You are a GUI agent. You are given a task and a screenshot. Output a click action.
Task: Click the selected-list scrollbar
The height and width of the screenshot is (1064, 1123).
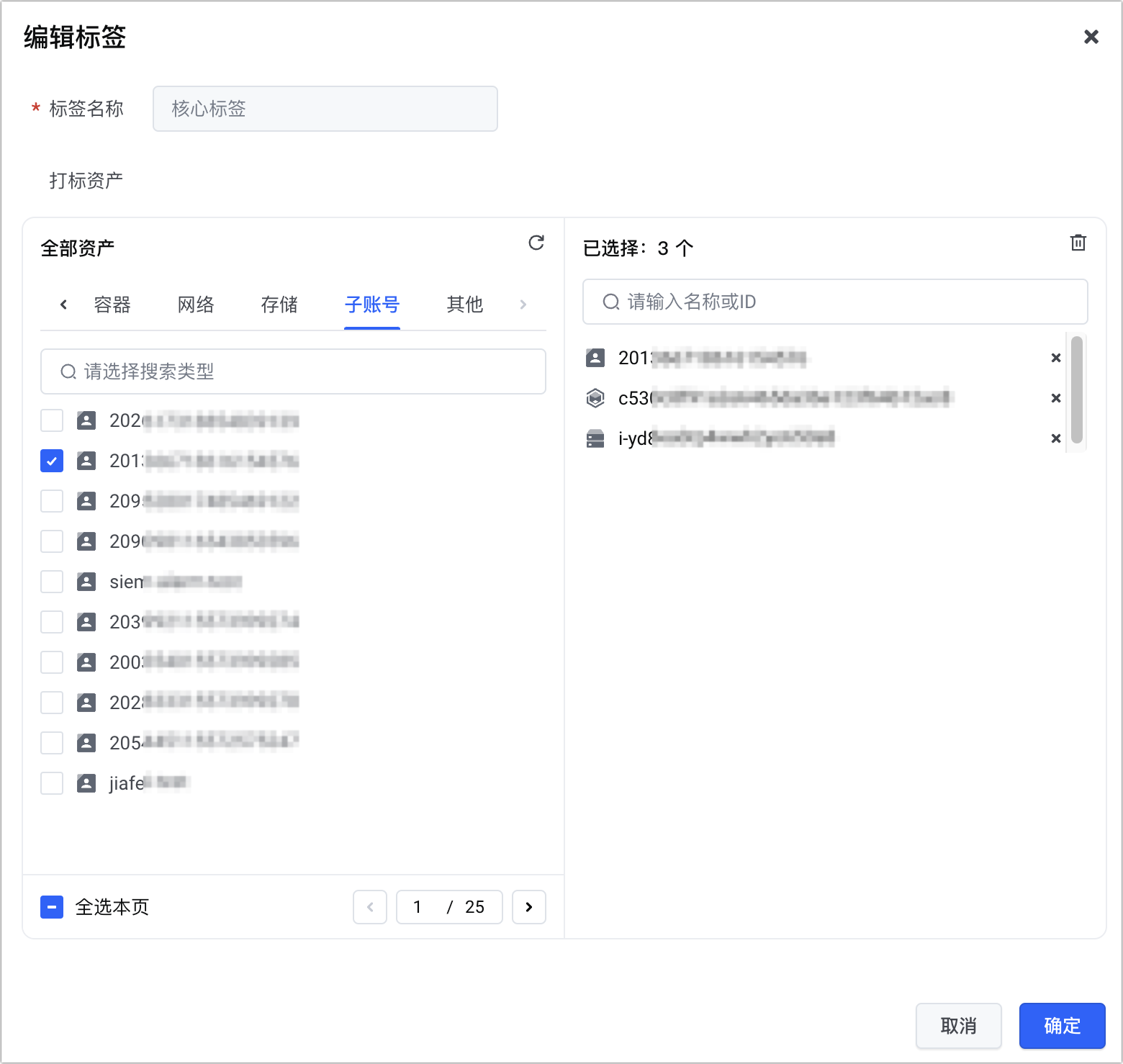point(1077,390)
